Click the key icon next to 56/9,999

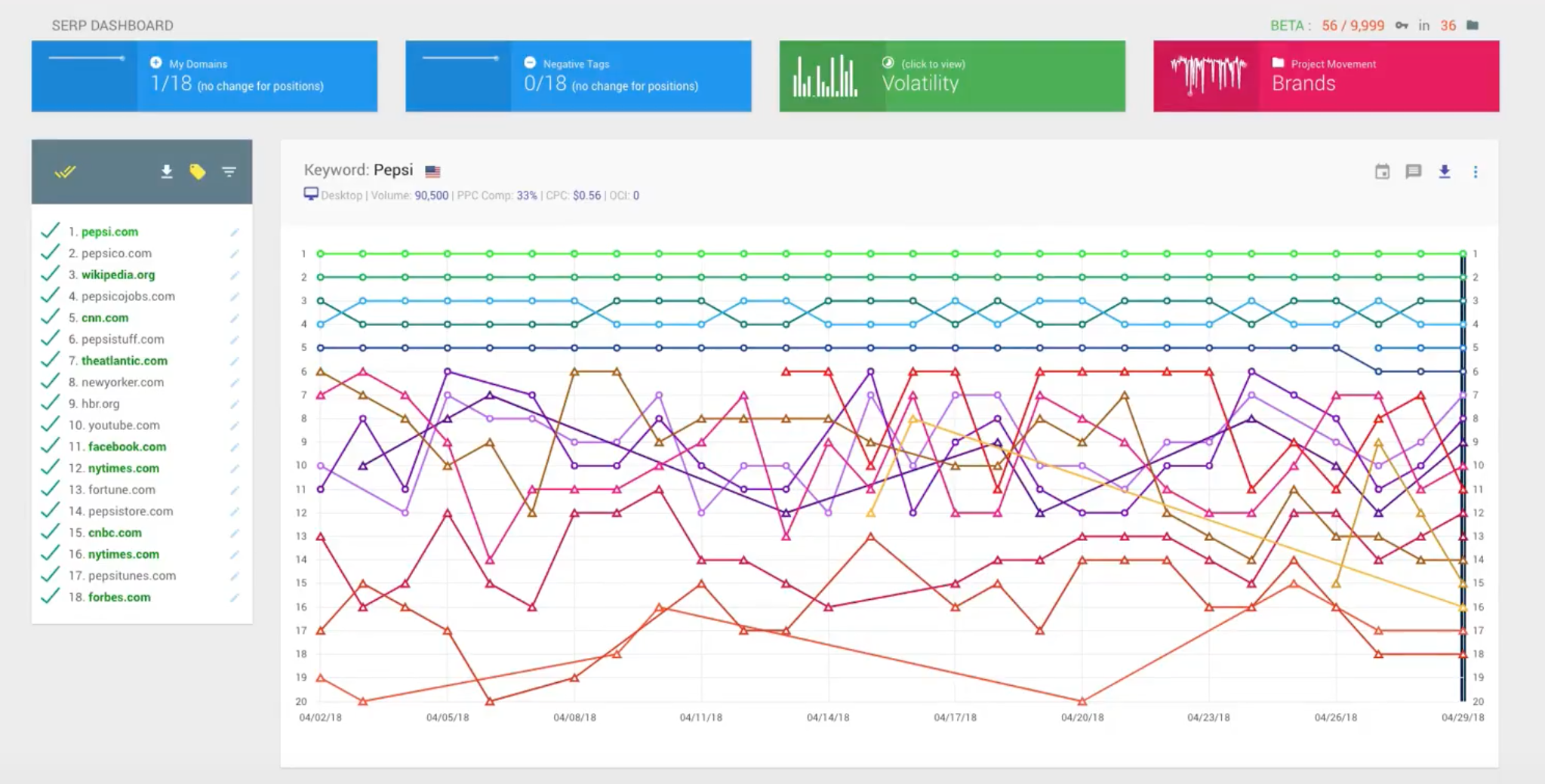click(1402, 25)
